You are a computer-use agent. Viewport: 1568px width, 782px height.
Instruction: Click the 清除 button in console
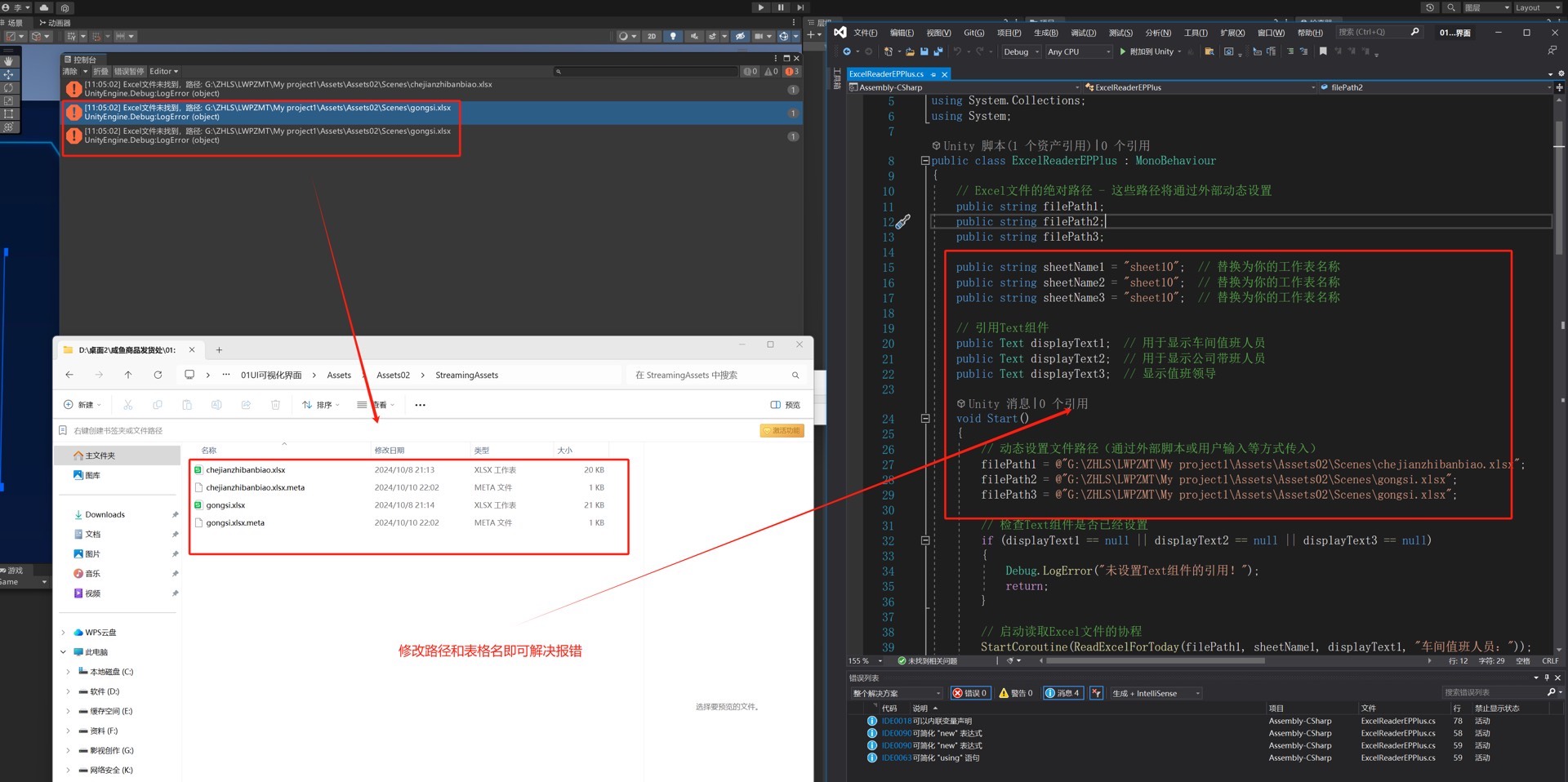pos(70,72)
